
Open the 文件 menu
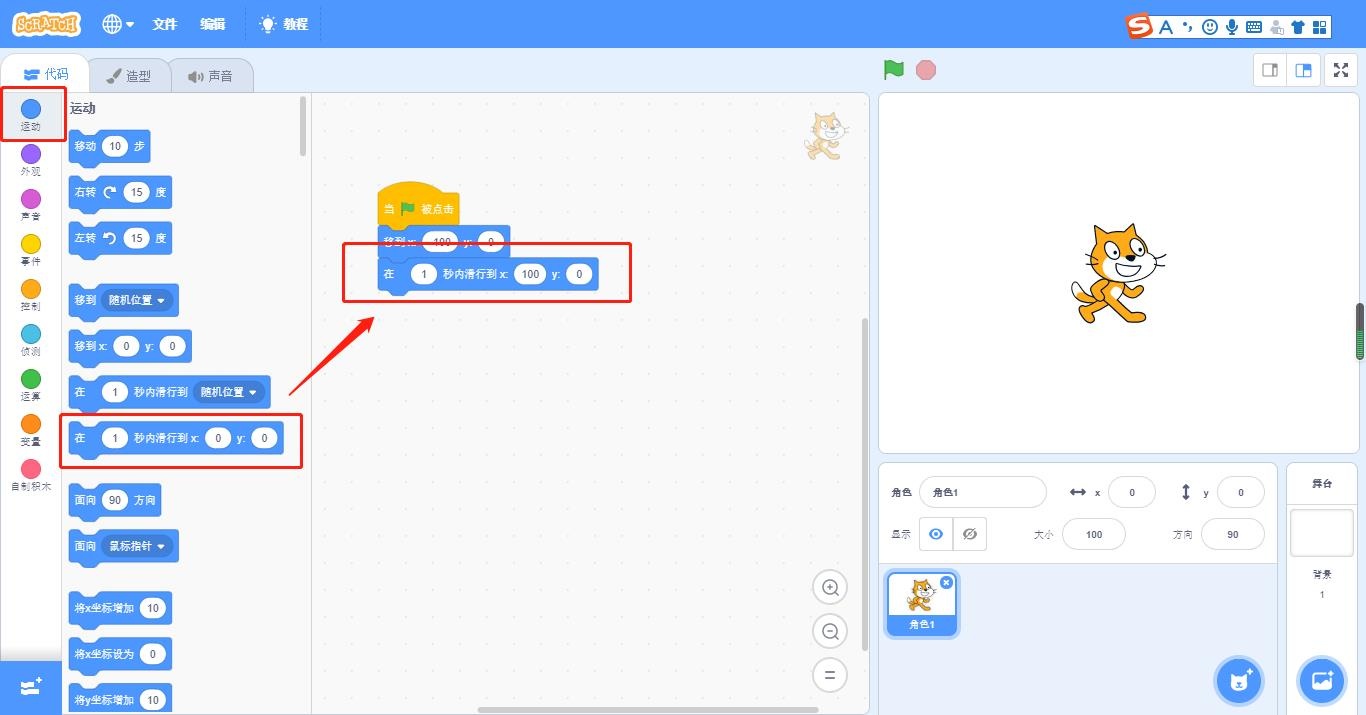tap(165, 24)
